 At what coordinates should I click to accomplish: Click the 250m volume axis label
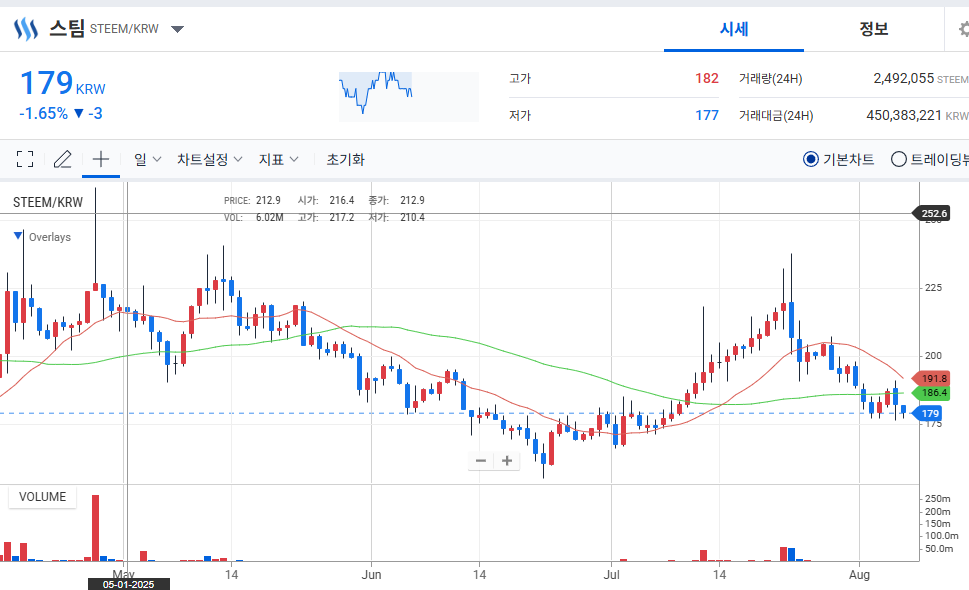pyautogui.click(x=937, y=499)
